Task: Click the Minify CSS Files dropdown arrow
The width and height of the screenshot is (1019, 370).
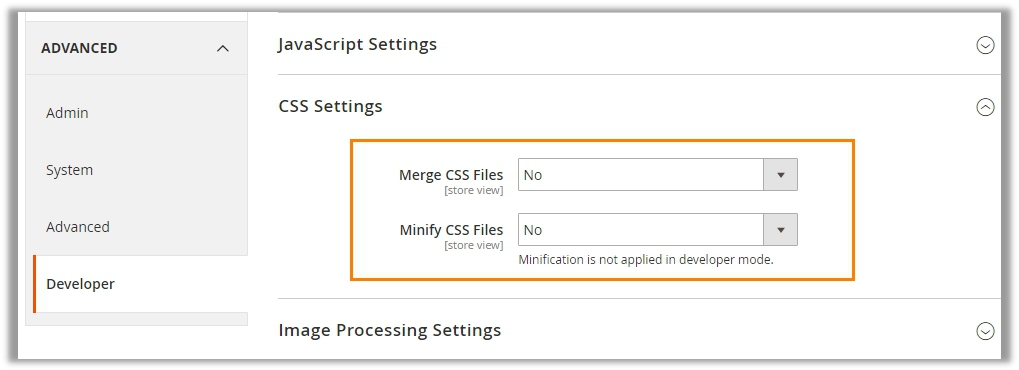Action: (780, 230)
